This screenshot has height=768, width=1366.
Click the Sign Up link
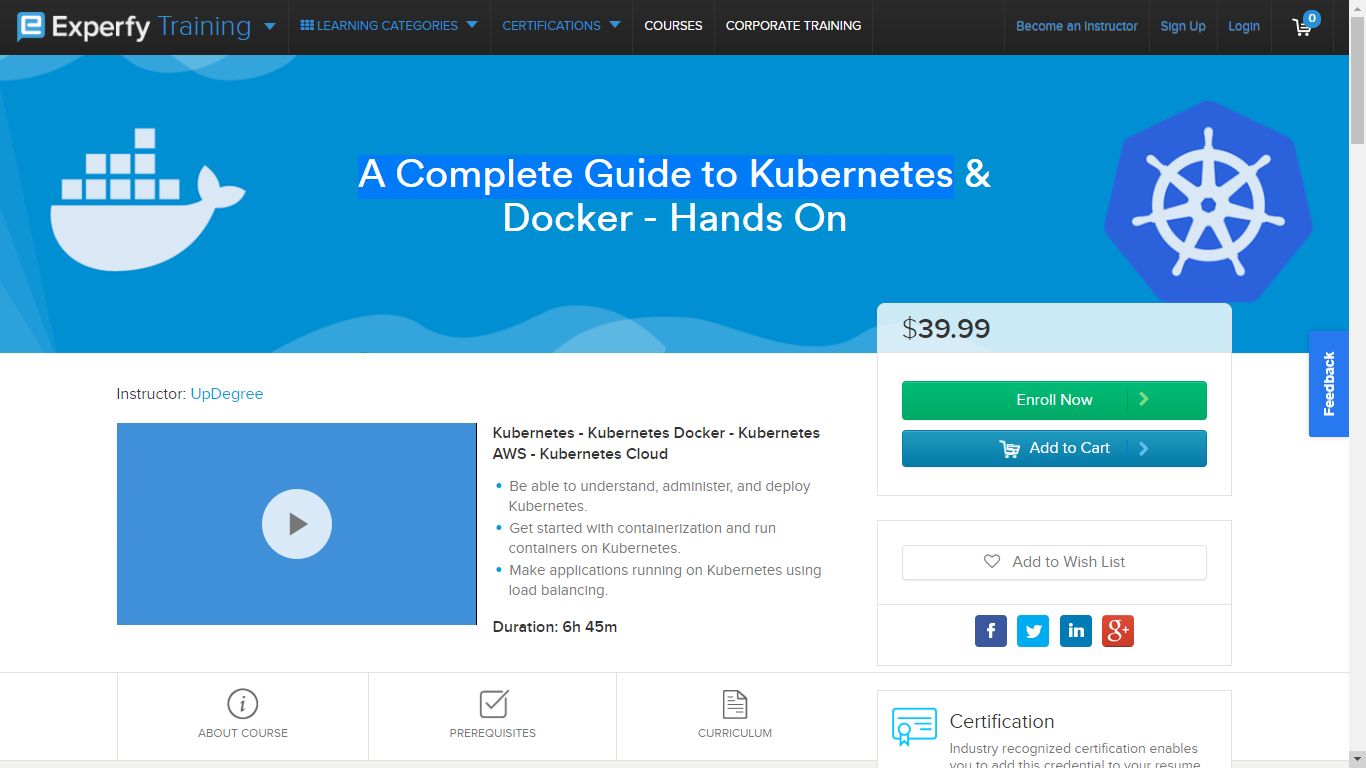[x=1183, y=27]
